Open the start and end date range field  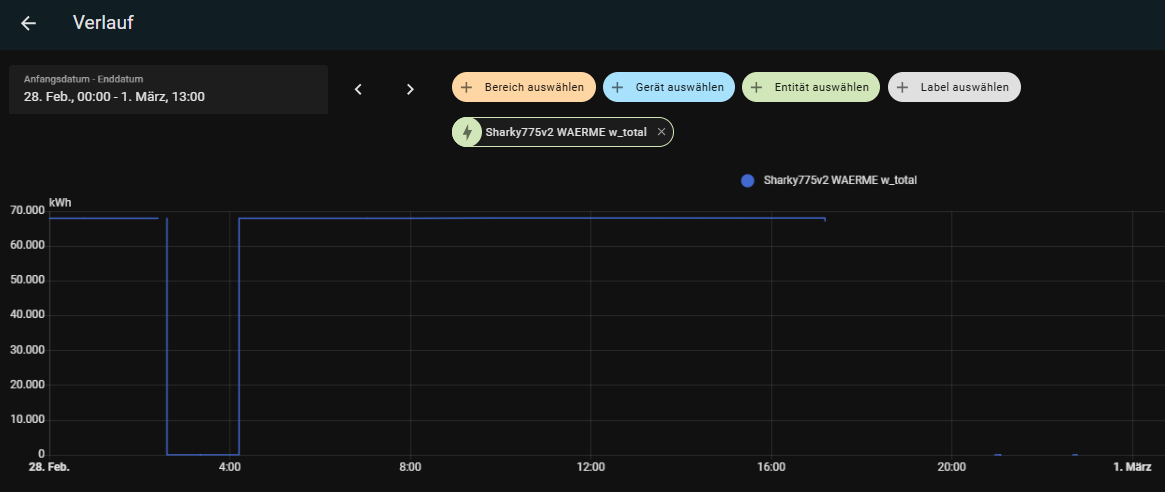coord(169,89)
